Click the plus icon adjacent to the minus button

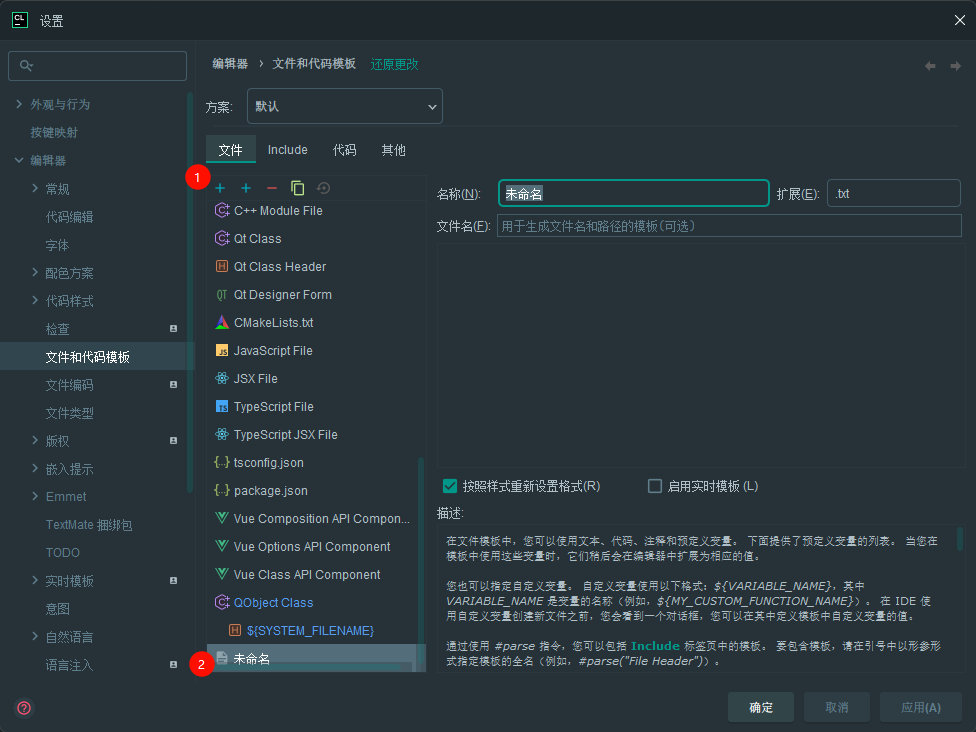[246, 188]
